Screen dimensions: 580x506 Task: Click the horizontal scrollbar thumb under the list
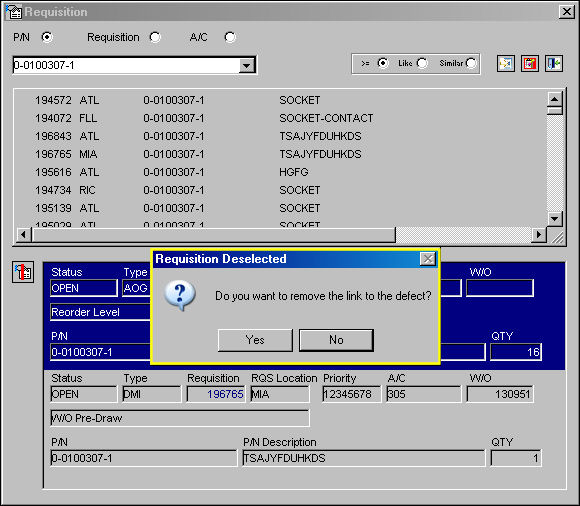(214, 235)
